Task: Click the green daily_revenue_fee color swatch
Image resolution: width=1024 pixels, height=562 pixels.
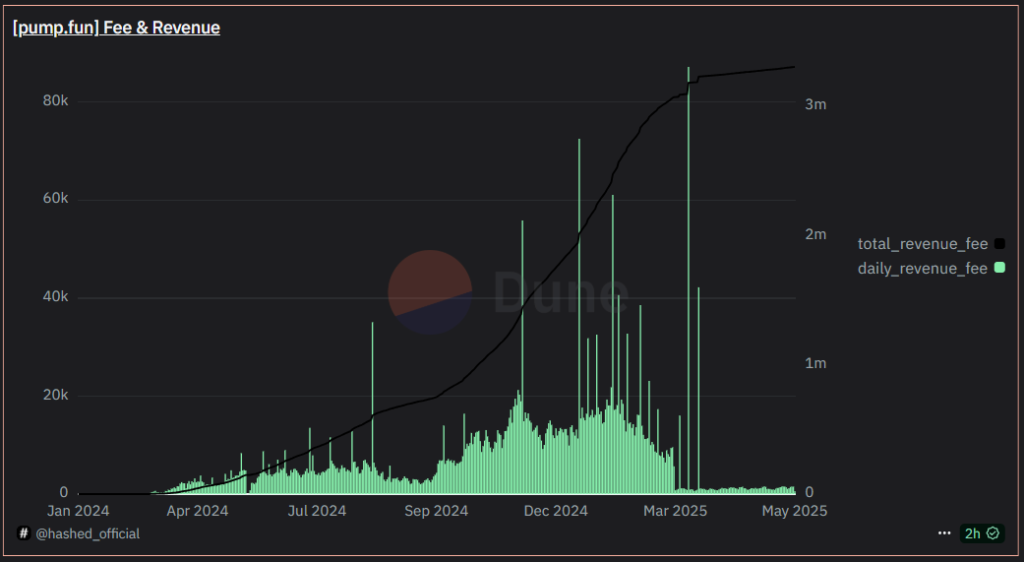Action: point(1000,268)
